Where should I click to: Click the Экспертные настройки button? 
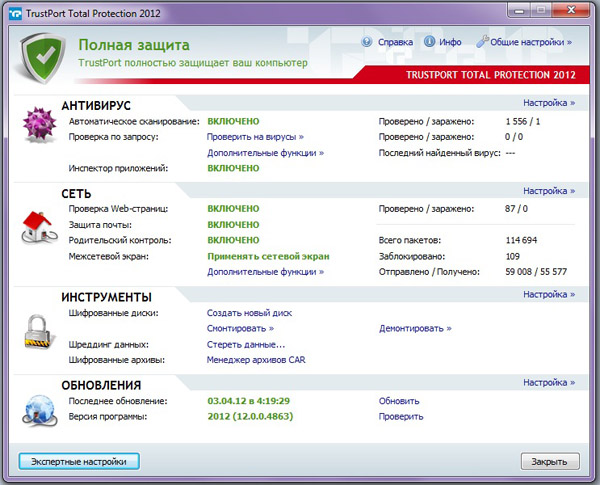pyautogui.click(x=78, y=461)
